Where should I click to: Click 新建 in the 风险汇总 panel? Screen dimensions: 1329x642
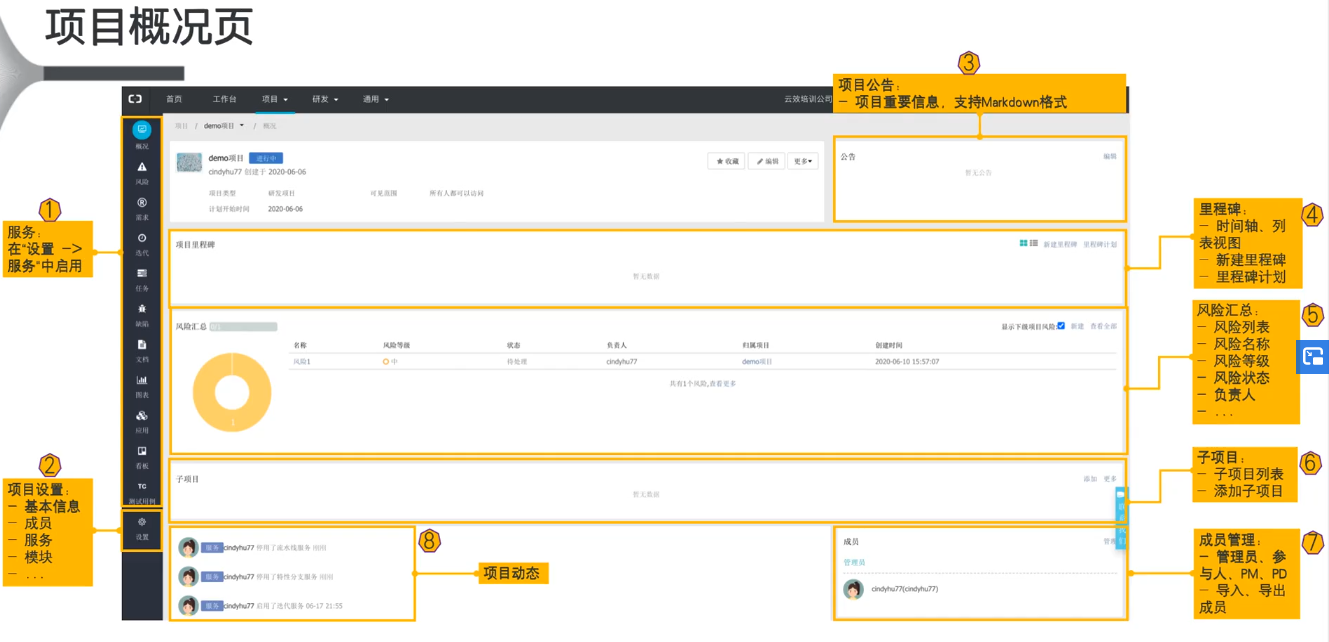pos(1077,326)
